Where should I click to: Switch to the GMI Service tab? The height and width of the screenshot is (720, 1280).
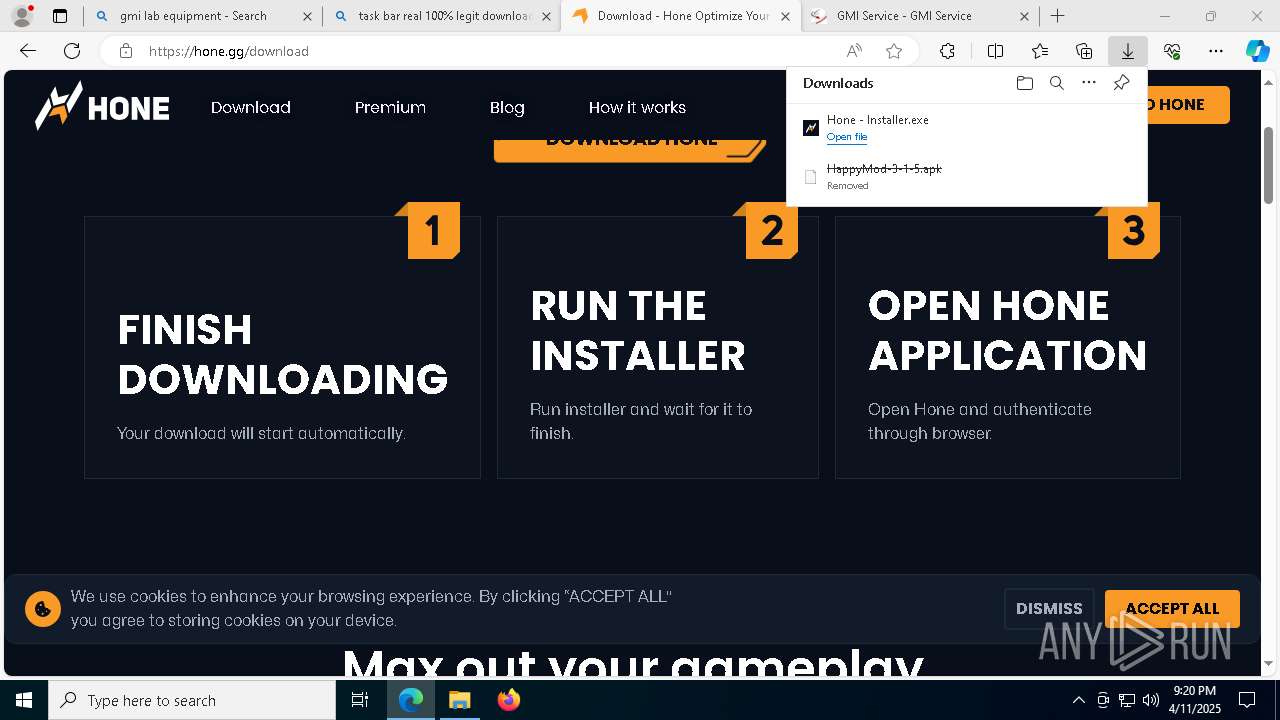[919, 16]
